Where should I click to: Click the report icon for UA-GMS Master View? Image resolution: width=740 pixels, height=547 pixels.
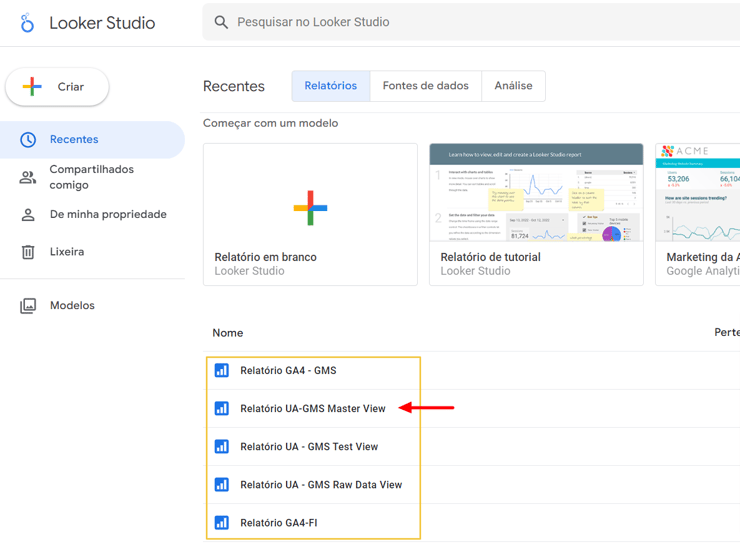tap(222, 408)
